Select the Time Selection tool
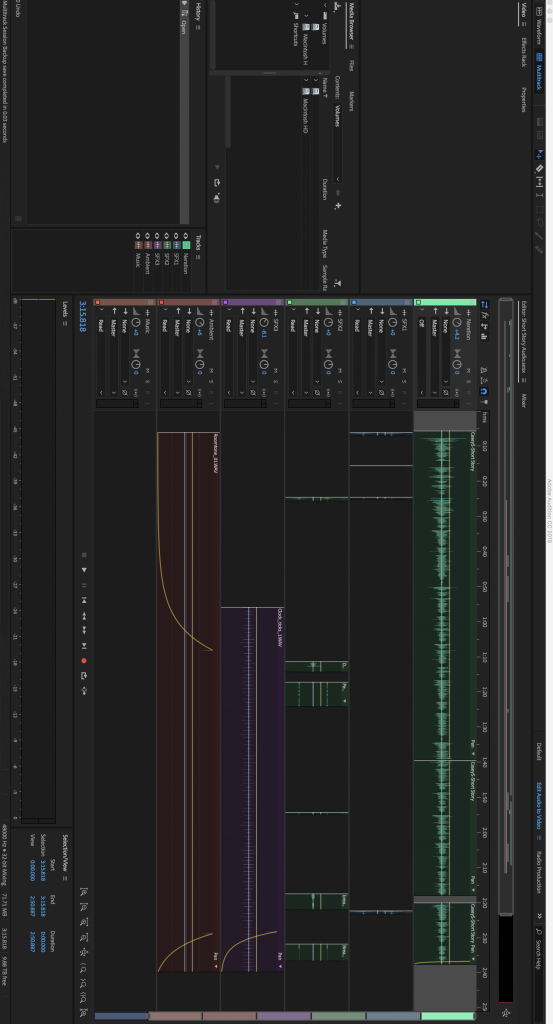 pyautogui.click(x=539, y=195)
